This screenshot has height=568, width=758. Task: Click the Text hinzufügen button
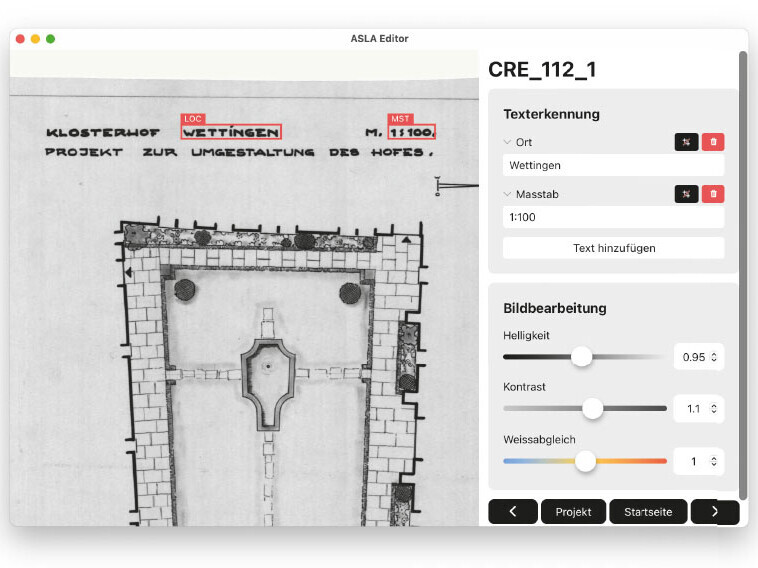tap(613, 248)
